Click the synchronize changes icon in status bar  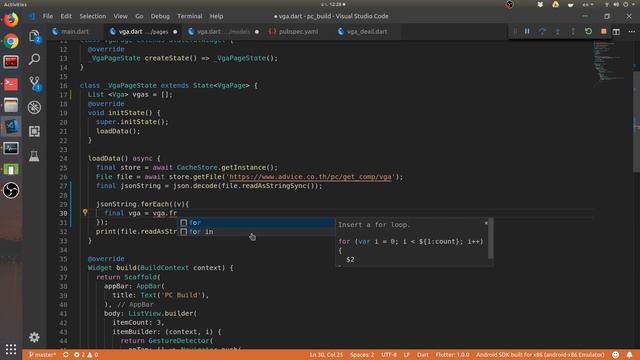coord(66,355)
